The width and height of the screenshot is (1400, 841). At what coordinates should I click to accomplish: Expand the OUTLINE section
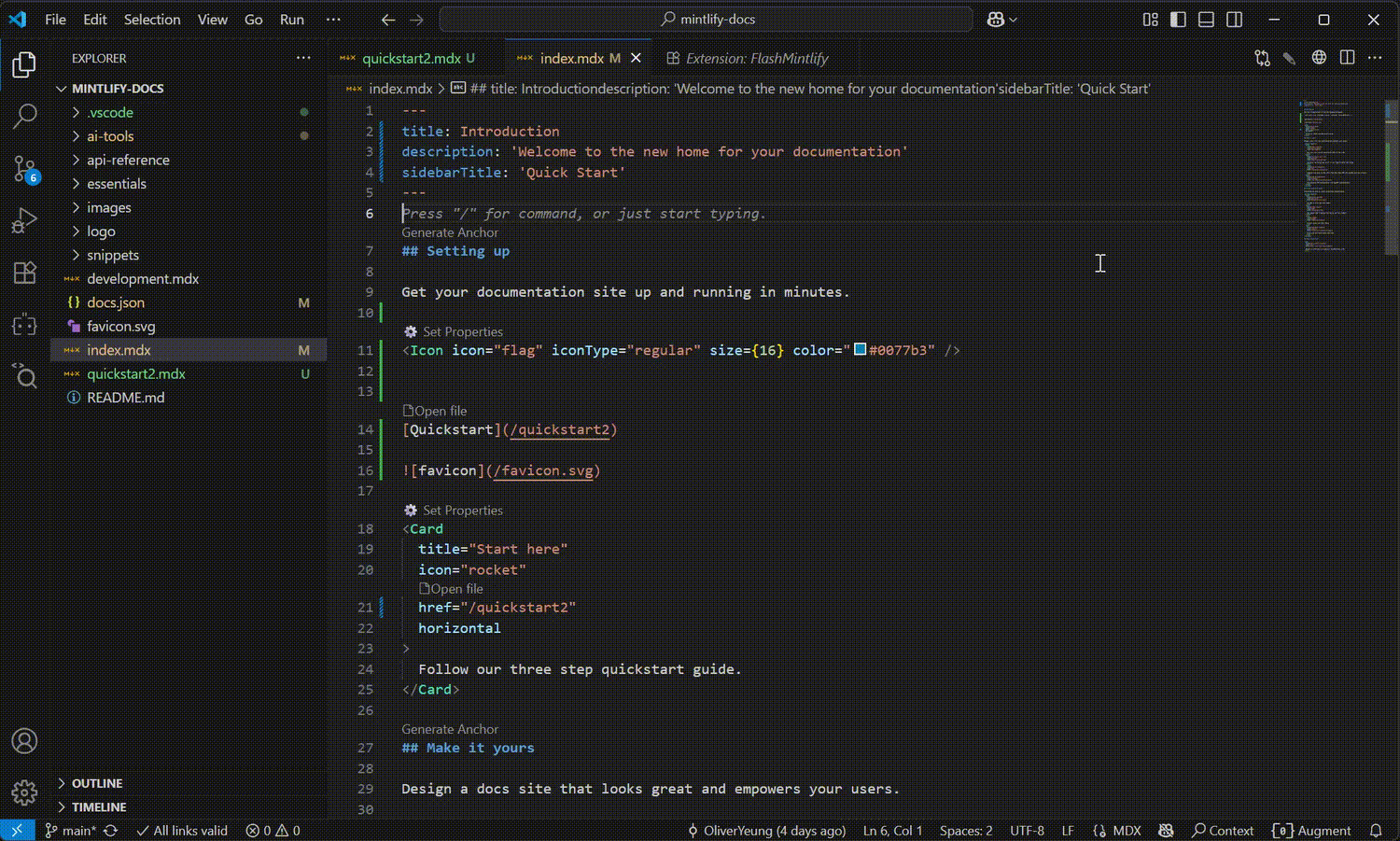(x=97, y=783)
